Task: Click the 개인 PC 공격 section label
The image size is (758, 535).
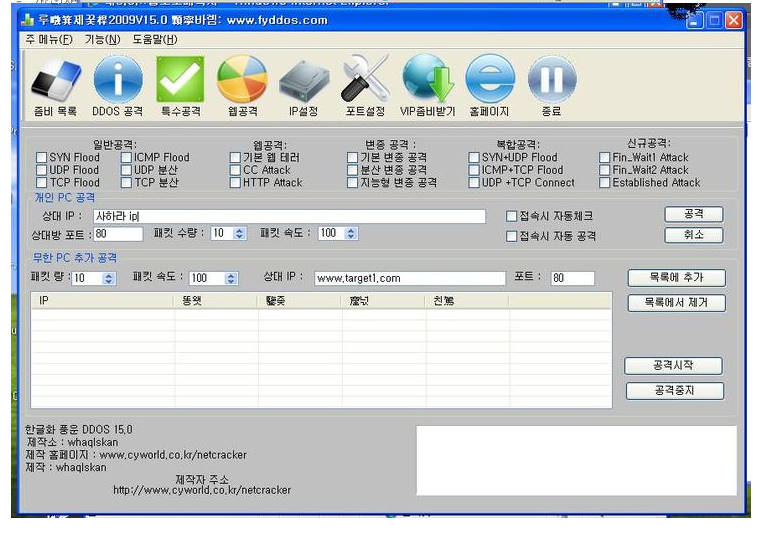Action: [x=65, y=198]
